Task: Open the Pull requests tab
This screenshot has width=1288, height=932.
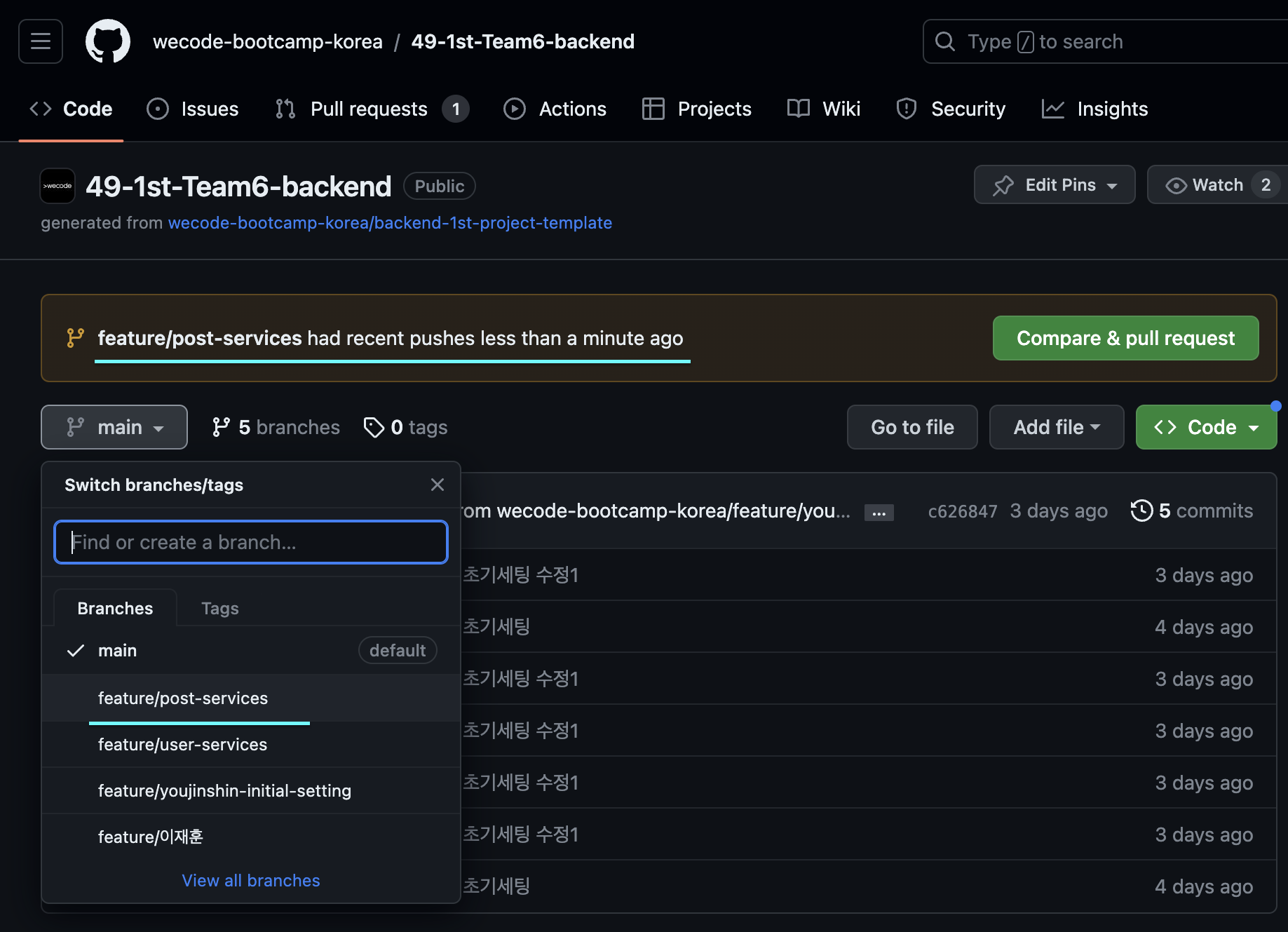Action: (x=372, y=109)
